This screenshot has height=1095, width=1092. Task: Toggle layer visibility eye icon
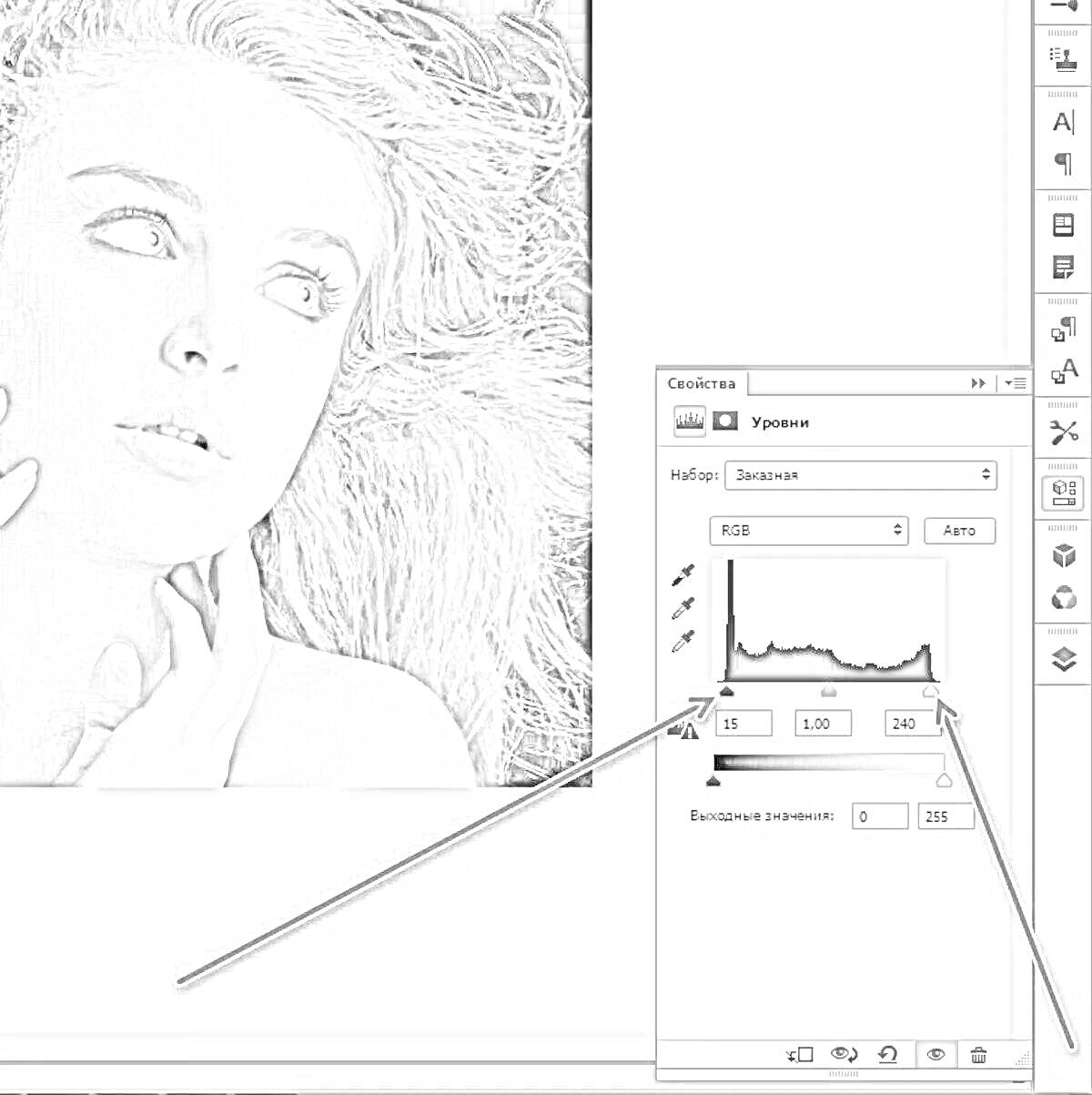(935, 1055)
